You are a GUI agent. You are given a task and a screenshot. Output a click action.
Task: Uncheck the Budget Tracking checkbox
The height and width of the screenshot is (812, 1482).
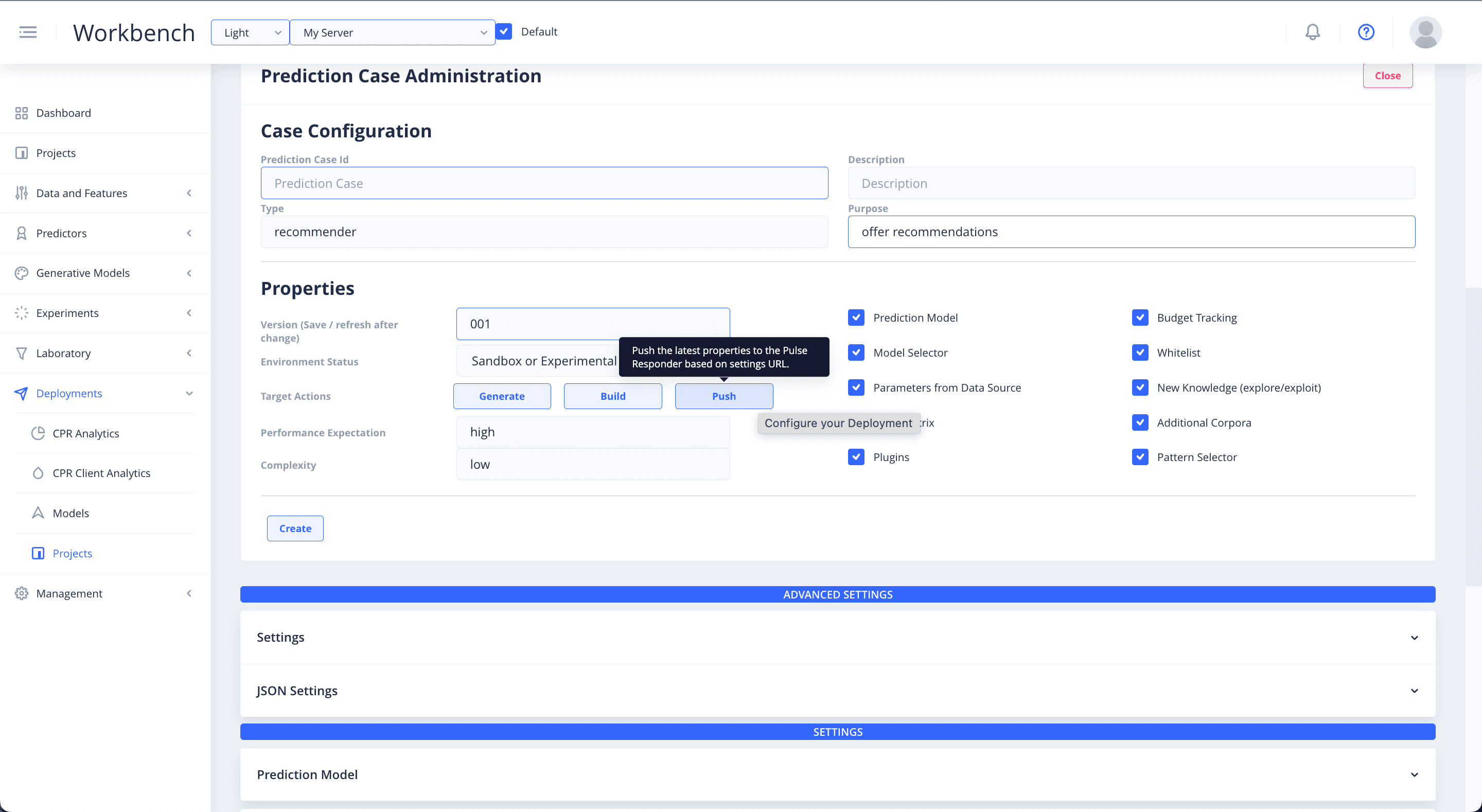[x=1140, y=317]
